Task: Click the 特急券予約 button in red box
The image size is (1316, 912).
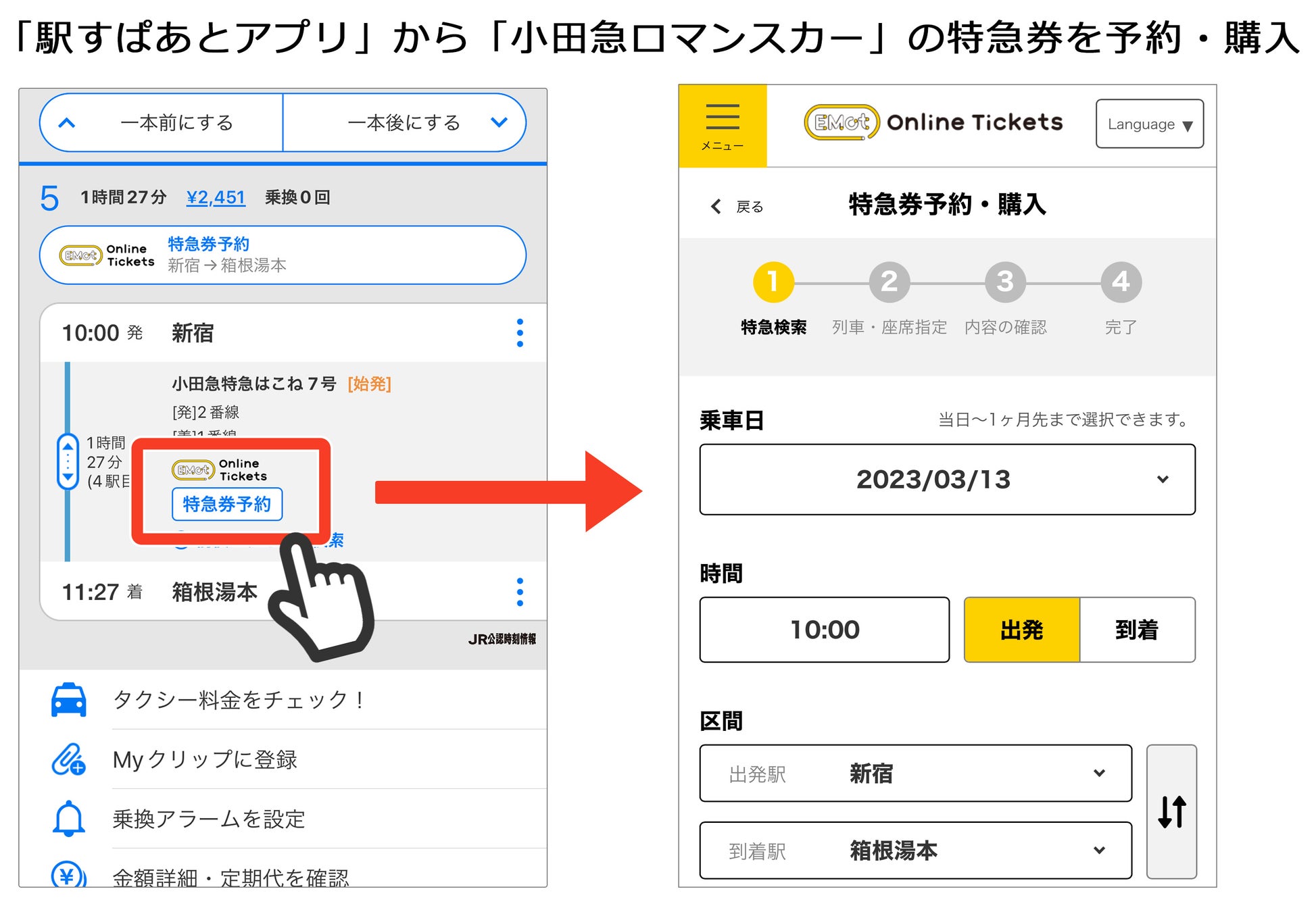Action: coord(227,504)
